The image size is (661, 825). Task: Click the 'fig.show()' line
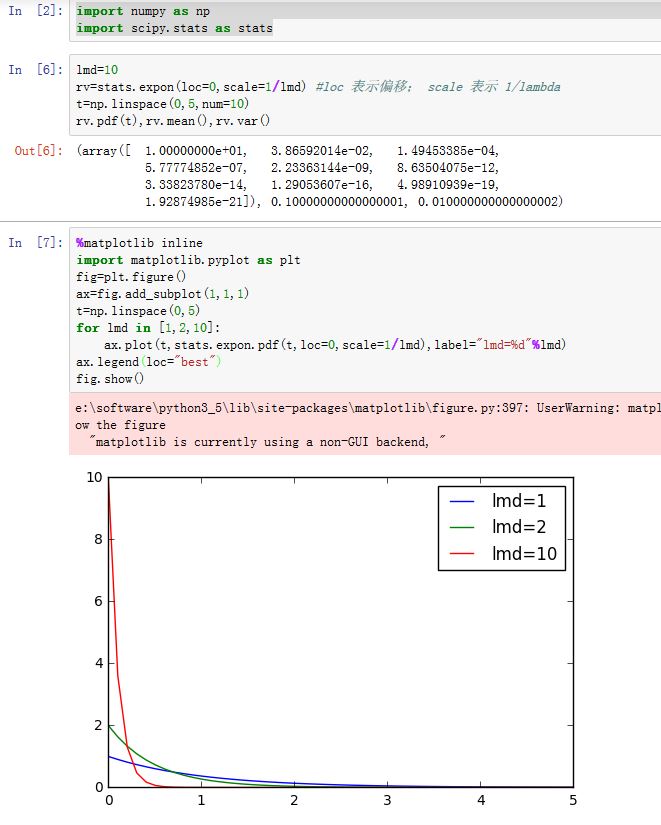(110, 378)
